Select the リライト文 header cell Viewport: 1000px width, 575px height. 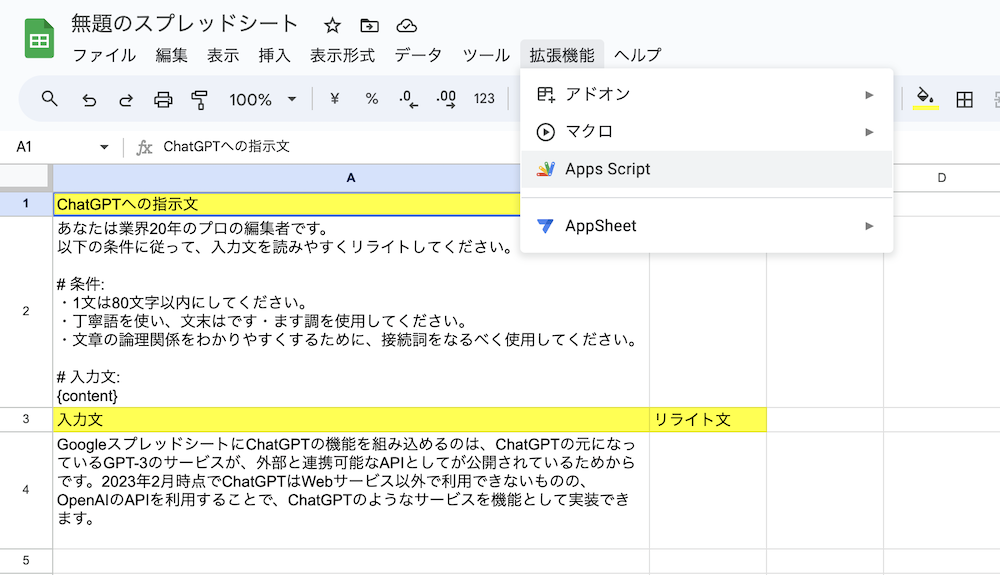(708, 419)
